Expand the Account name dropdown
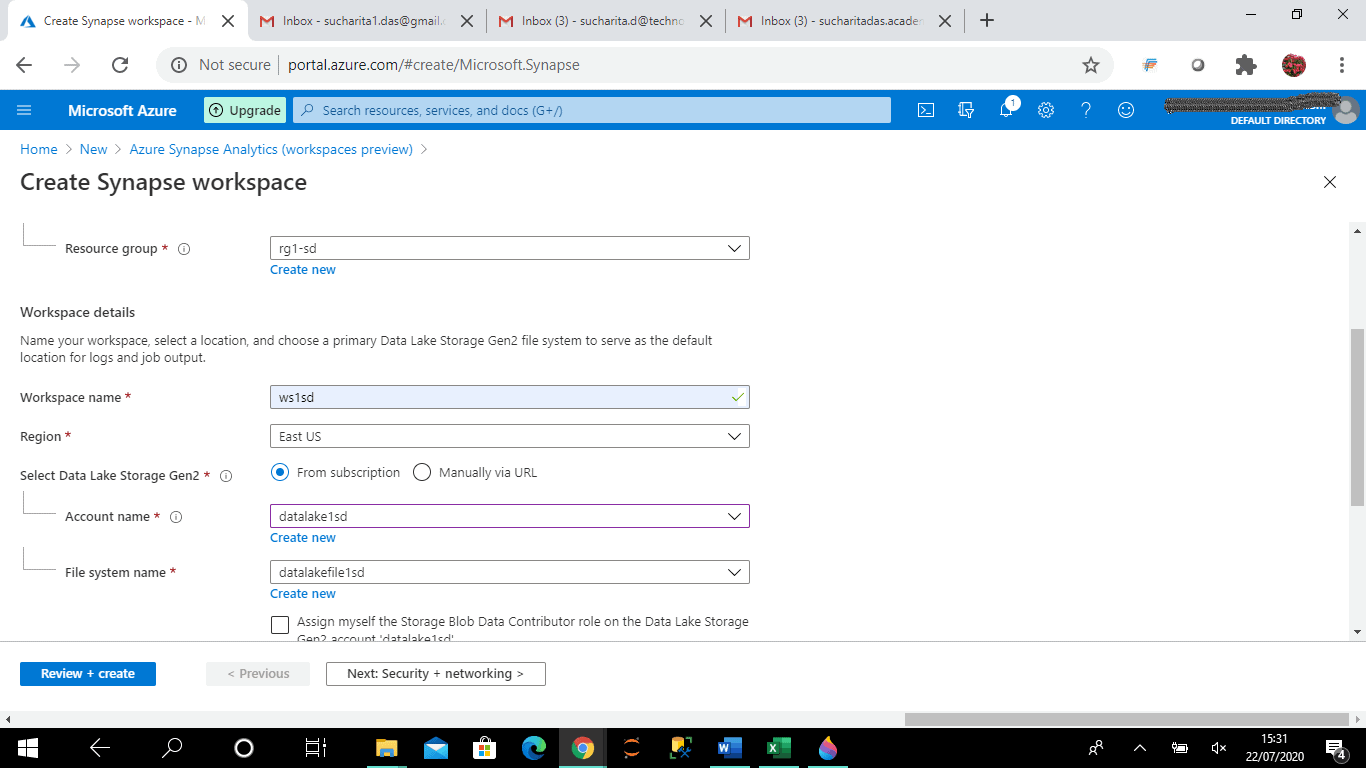 (735, 516)
